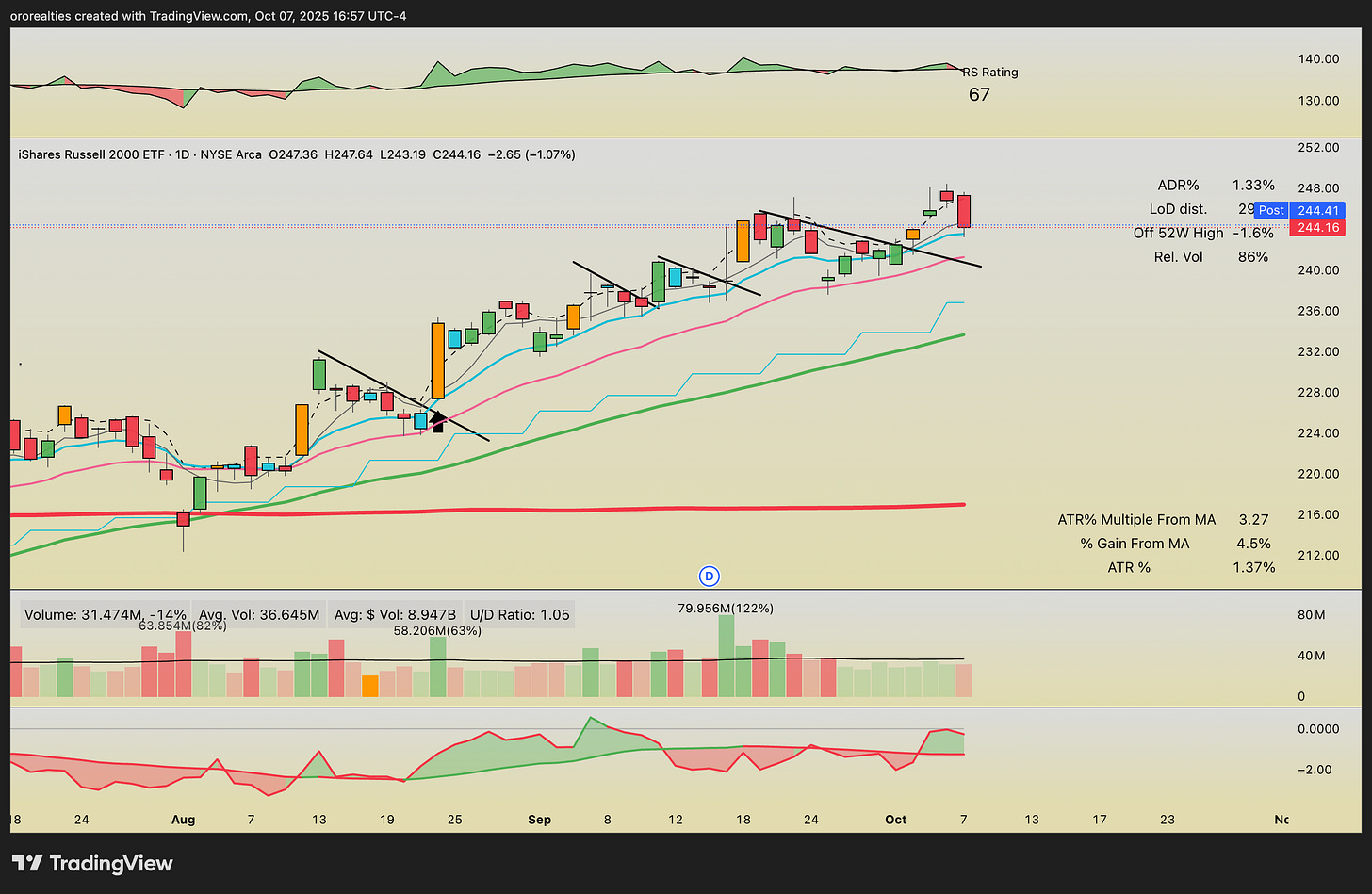This screenshot has width=1372, height=894.
Task: Click the 240.00 price axis label
Action: (x=1319, y=270)
